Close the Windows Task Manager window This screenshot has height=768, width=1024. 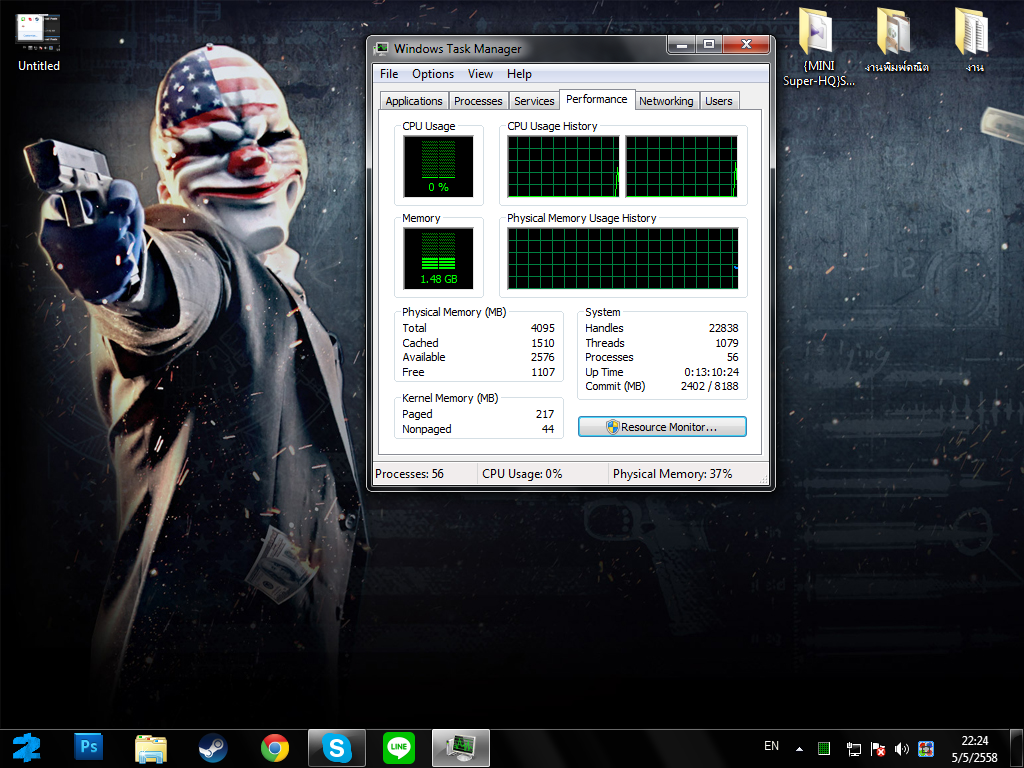click(746, 44)
